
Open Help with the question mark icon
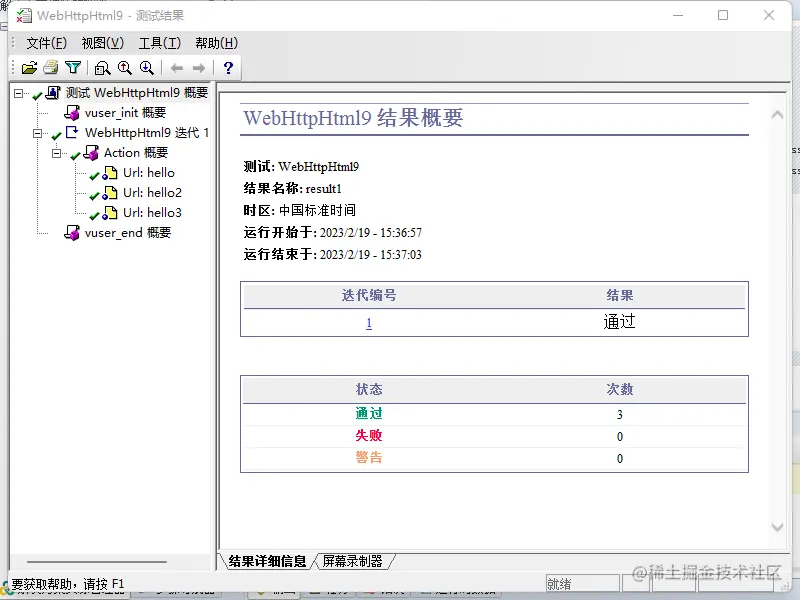click(227, 68)
